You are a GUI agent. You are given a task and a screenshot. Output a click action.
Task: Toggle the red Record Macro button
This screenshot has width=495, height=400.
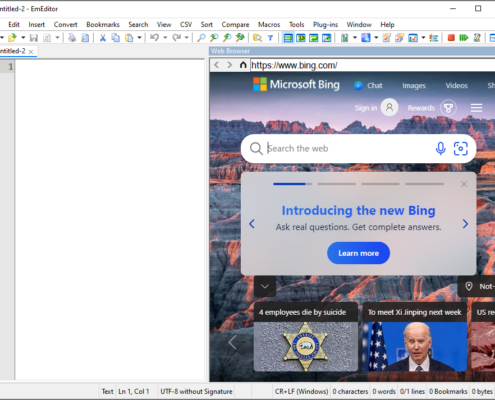tap(451, 38)
